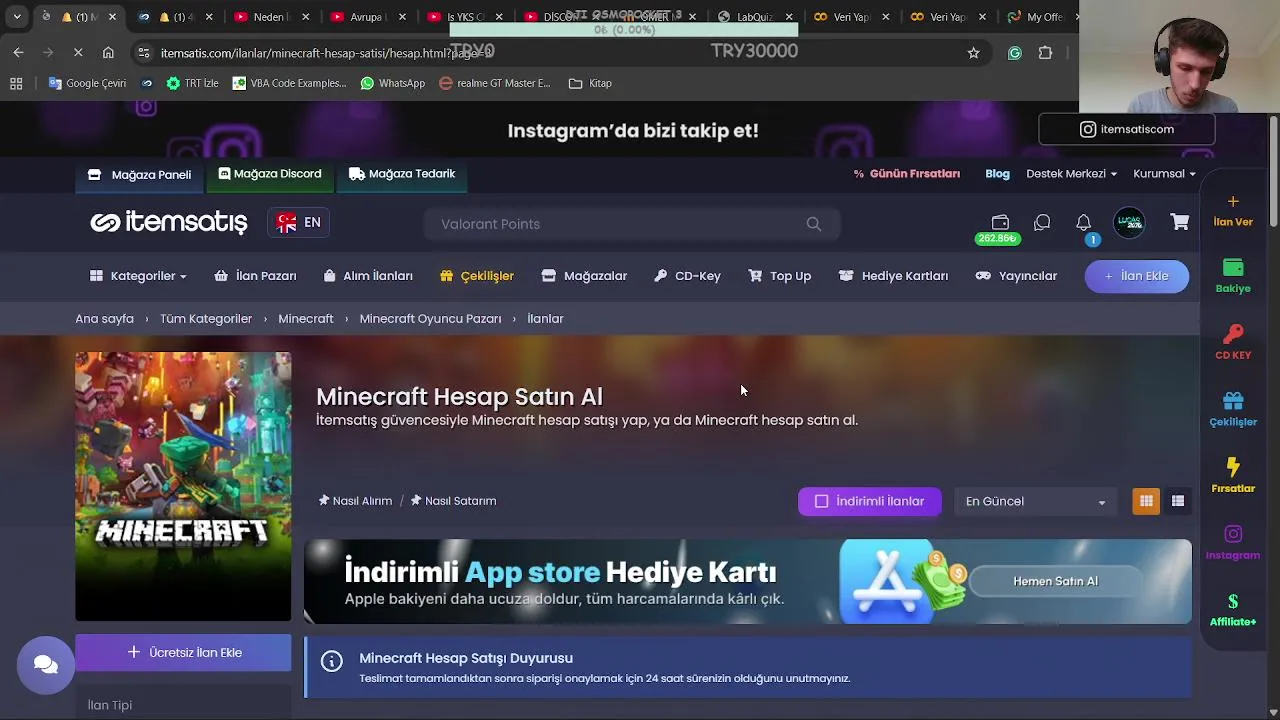The image size is (1280, 720).
Task: Open Çekilişler in main navigation
Action: (x=477, y=276)
